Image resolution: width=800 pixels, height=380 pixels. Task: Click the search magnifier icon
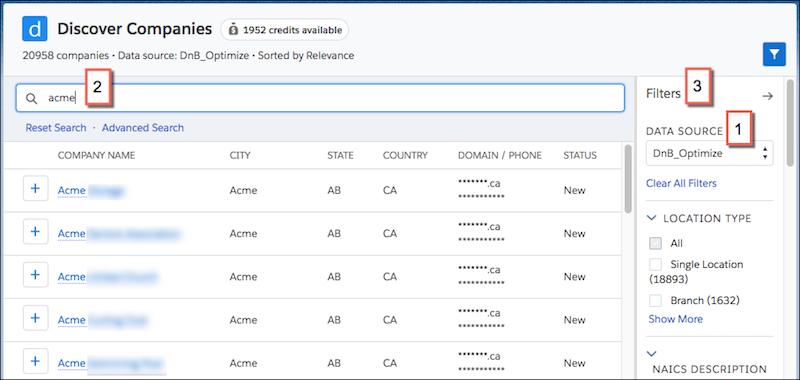pyautogui.click(x=32, y=98)
